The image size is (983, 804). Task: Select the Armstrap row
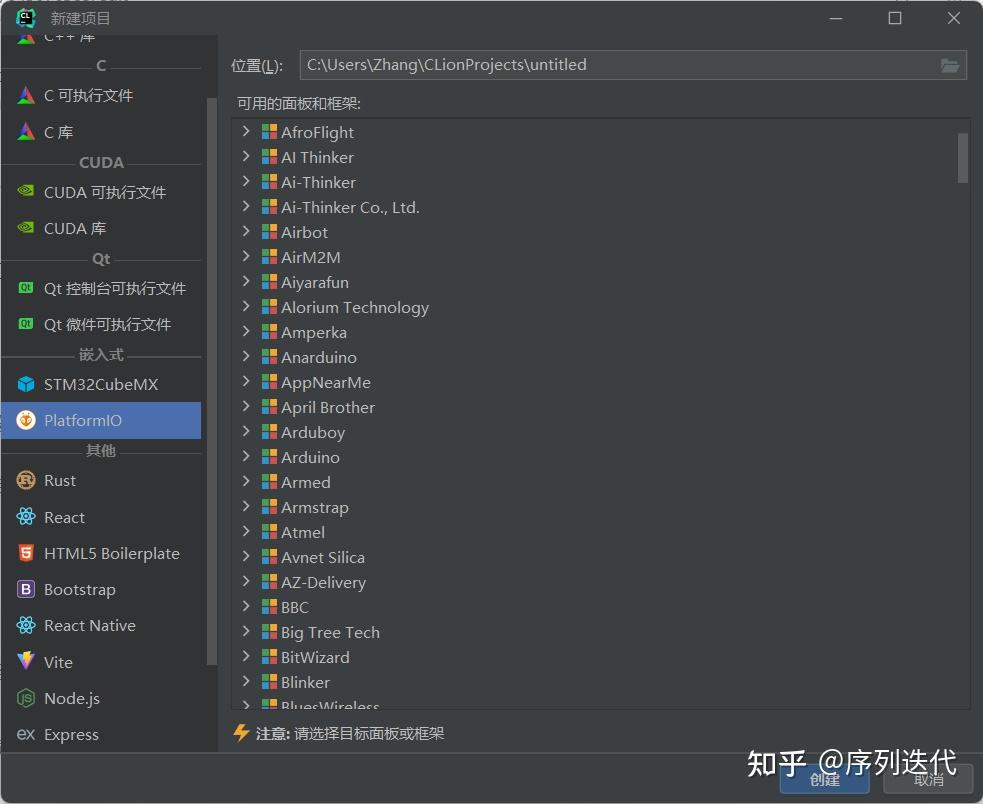click(600, 507)
